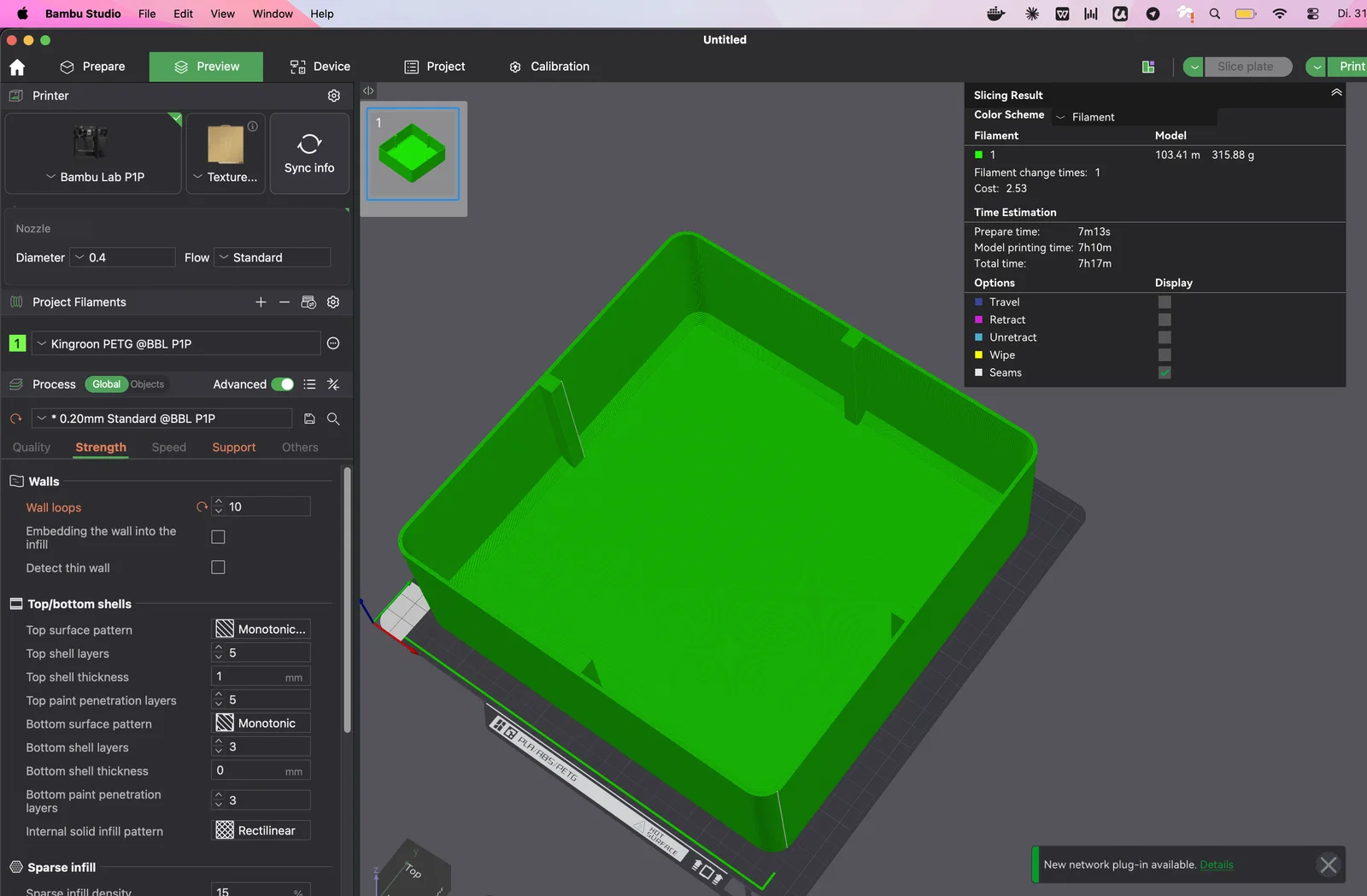Screen dimensions: 1367x896
Task: Open AMS filament sync icon
Action: tap(308, 302)
